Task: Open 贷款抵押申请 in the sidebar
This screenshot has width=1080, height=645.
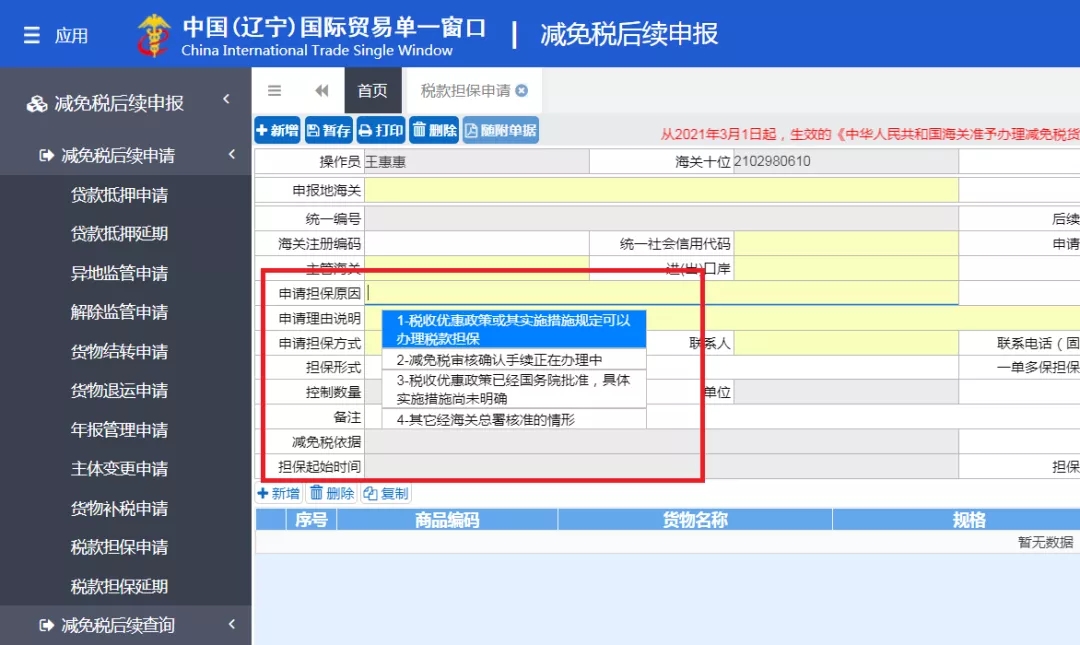Action: [x=119, y=195]
